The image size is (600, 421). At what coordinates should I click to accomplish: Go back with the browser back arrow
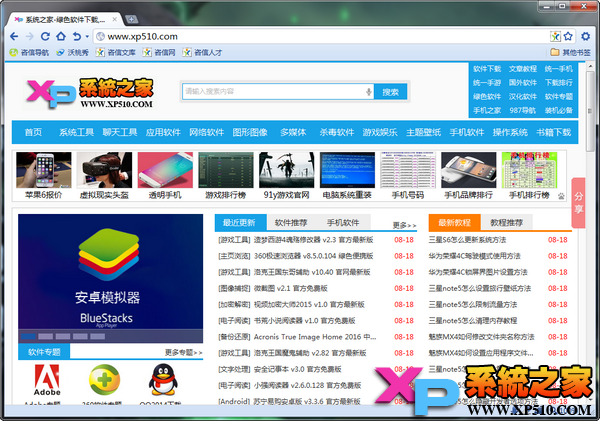(14, 36)
